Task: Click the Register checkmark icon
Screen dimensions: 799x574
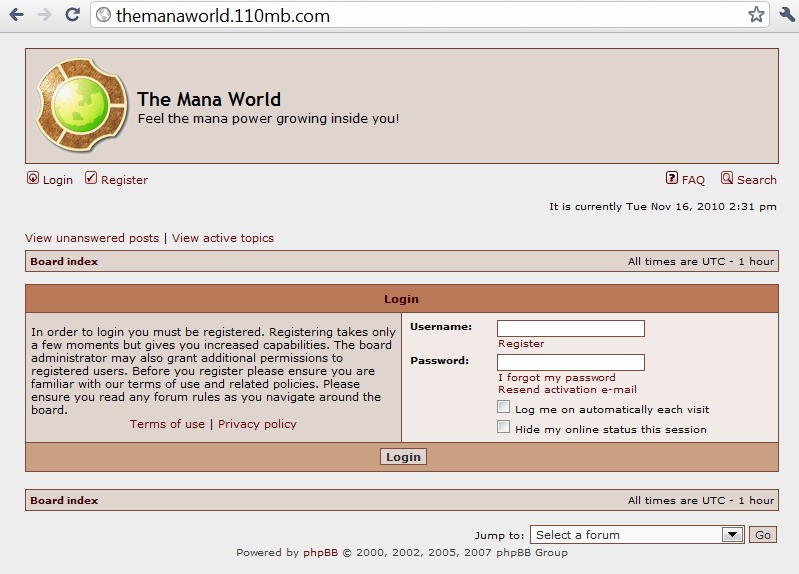Action: tap(91, 178)
